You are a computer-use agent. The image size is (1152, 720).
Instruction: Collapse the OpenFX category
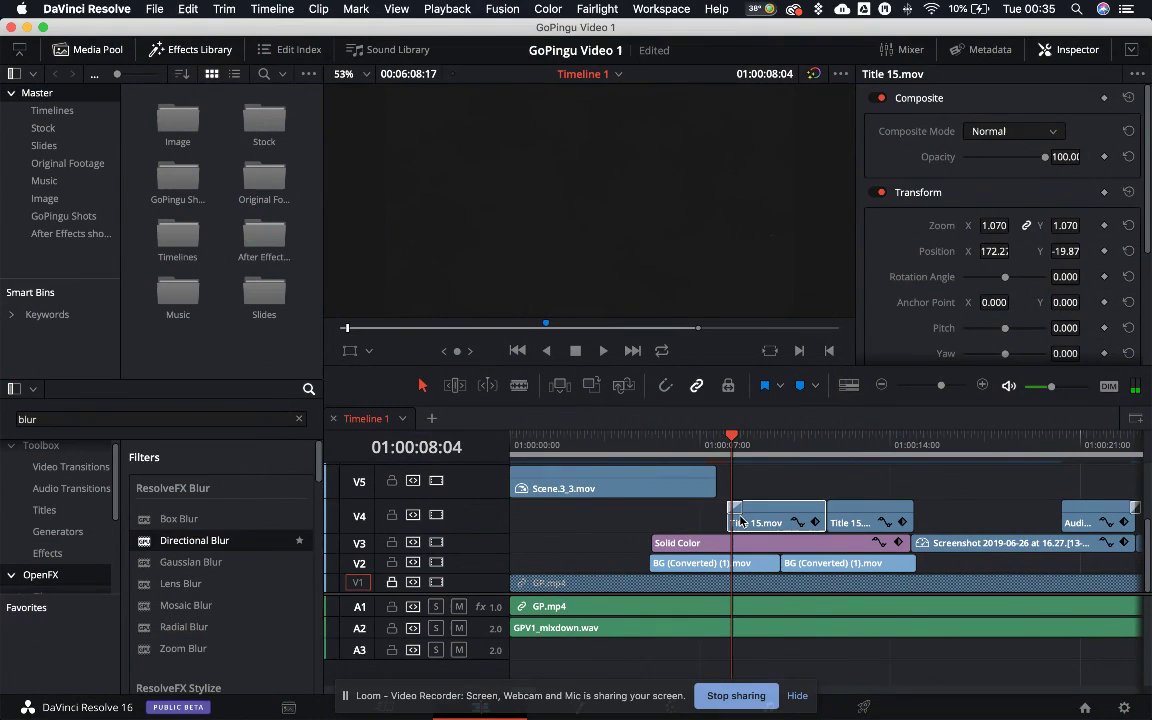tap(11, 575)
